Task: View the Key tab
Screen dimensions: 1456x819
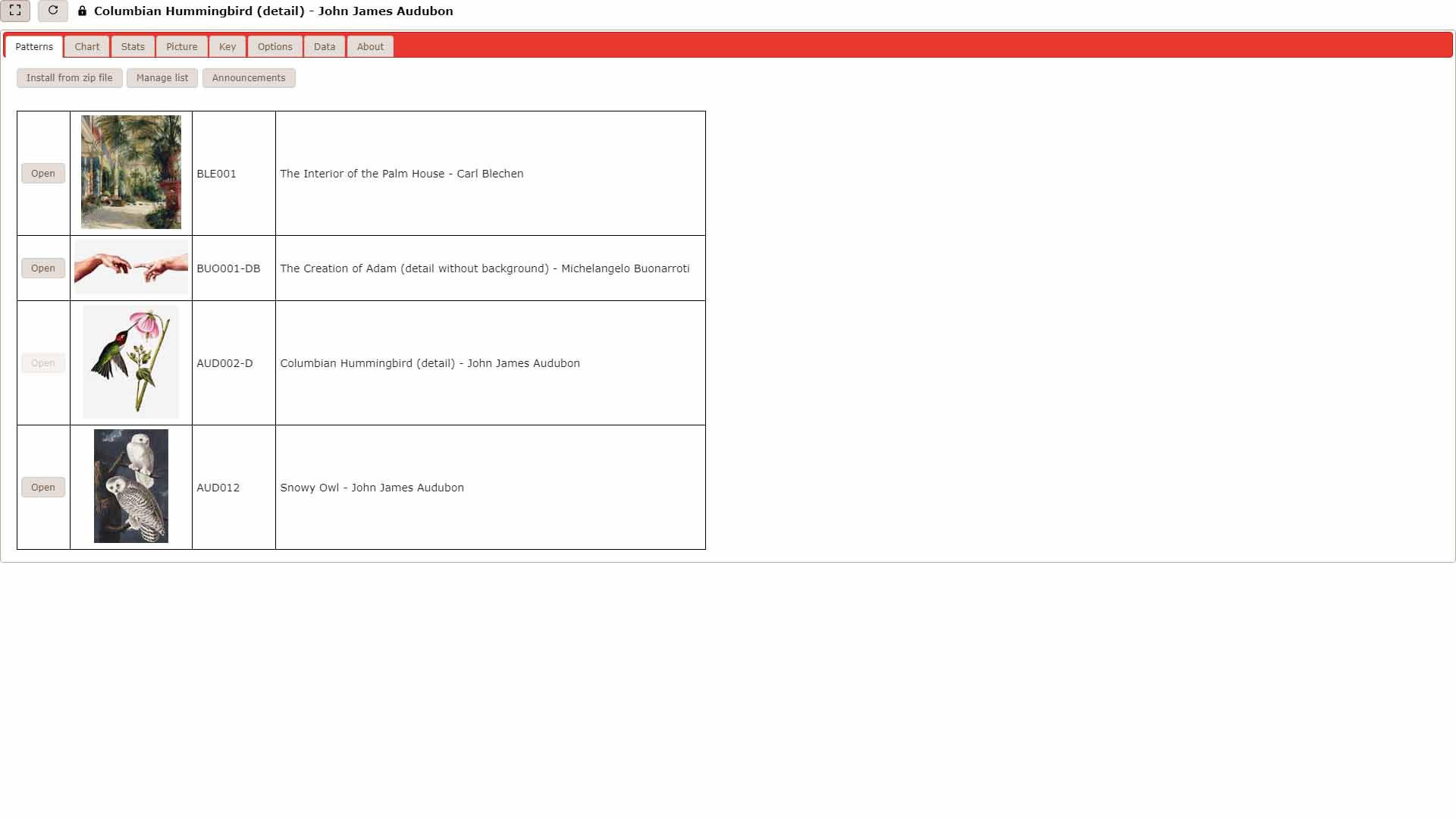Action: (227, 46)
